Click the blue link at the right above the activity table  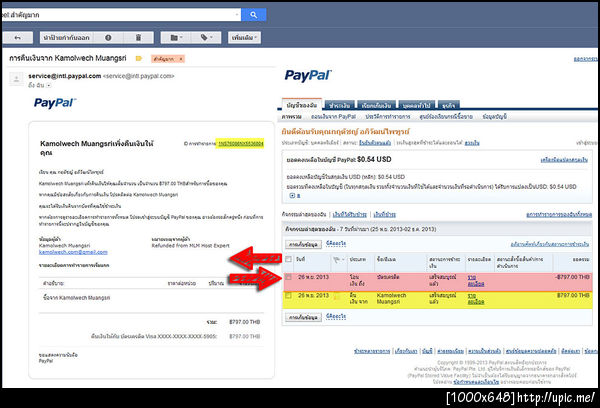(x=559, y=215)
